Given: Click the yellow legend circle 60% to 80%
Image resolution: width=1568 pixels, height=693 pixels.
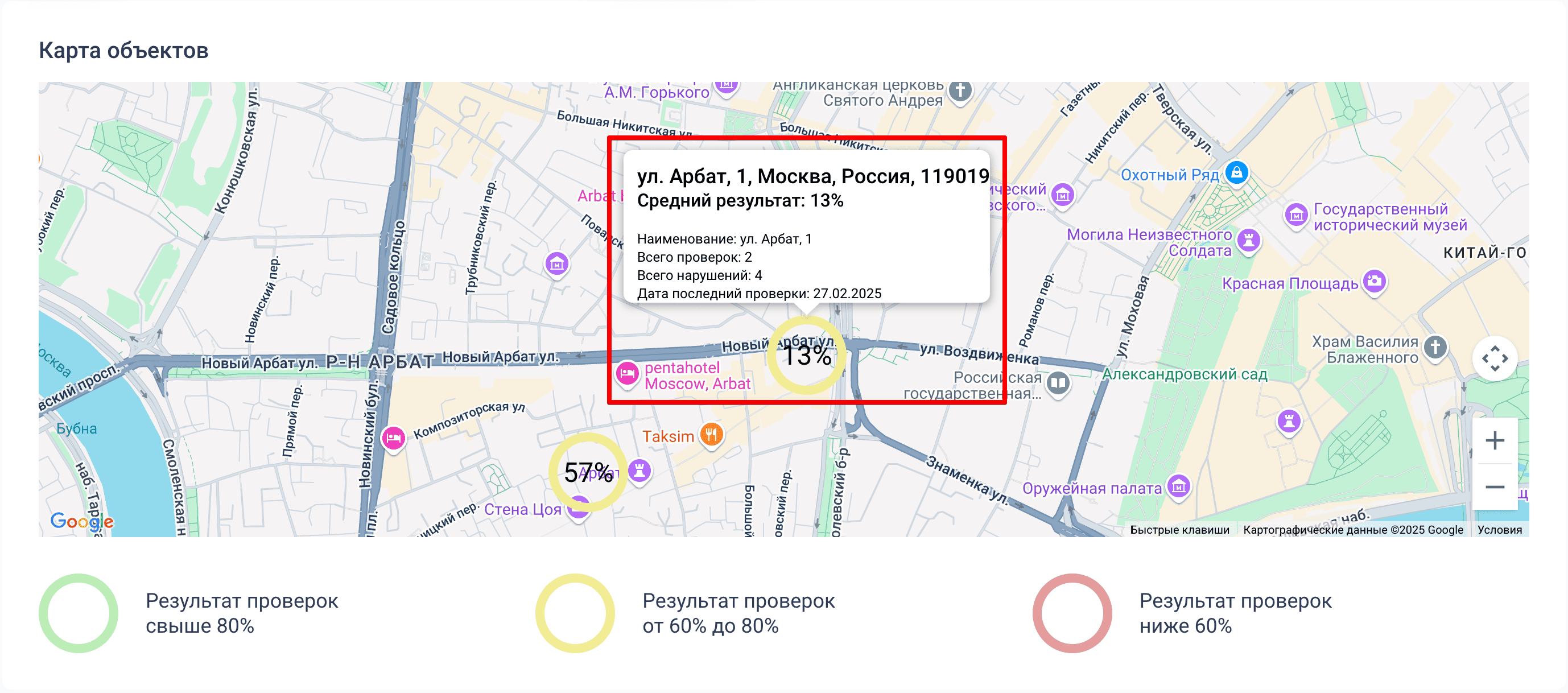Looking at the screenshot, I should pyautogui.click(x=575, y=613).
